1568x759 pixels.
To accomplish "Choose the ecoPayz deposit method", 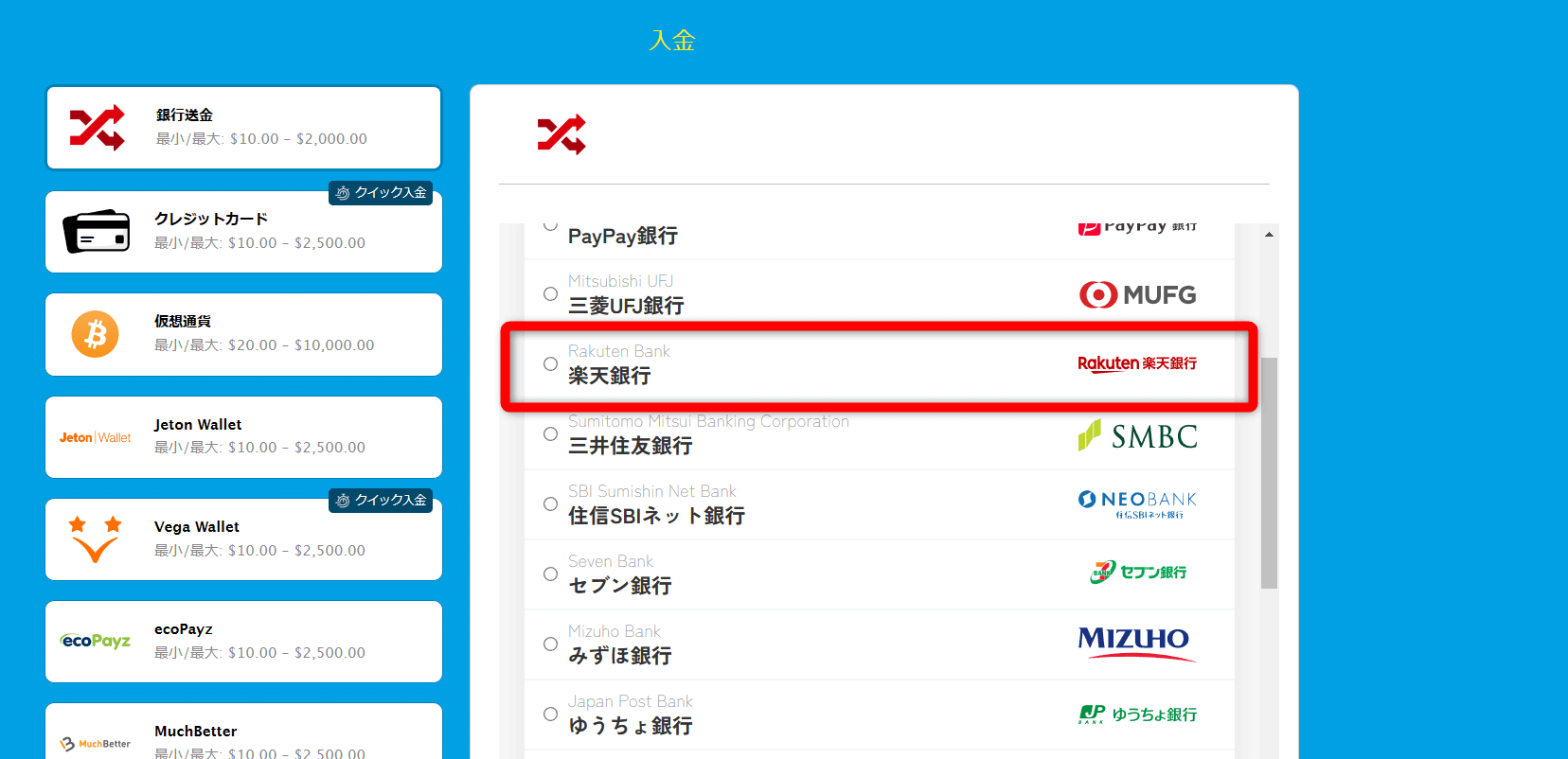I will (x=243, y=642).
